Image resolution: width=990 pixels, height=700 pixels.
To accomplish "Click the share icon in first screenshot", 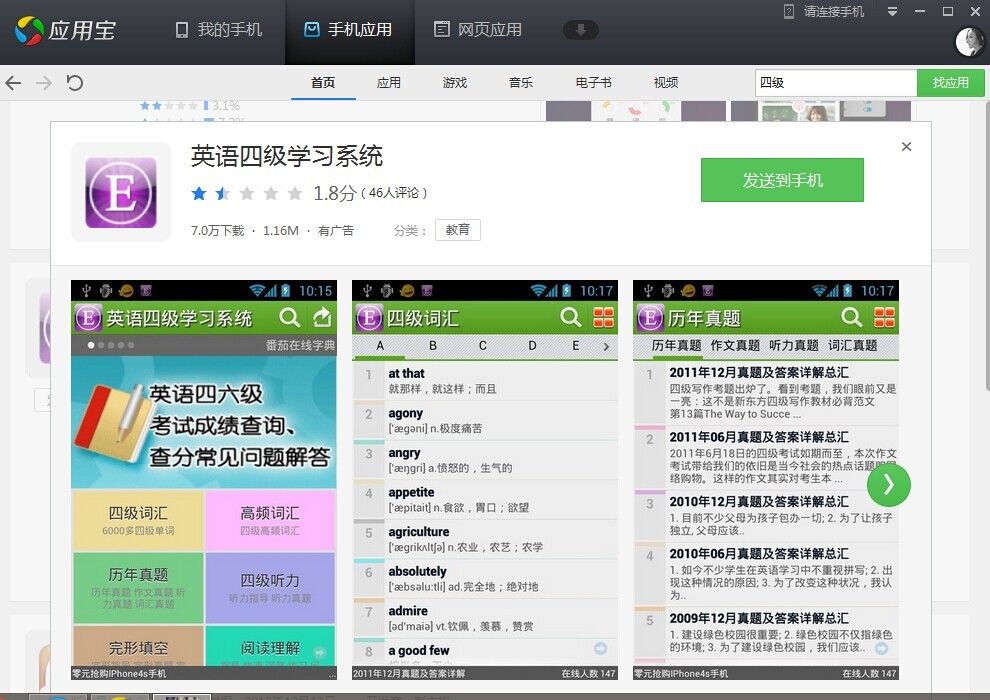I will [322, 317].
